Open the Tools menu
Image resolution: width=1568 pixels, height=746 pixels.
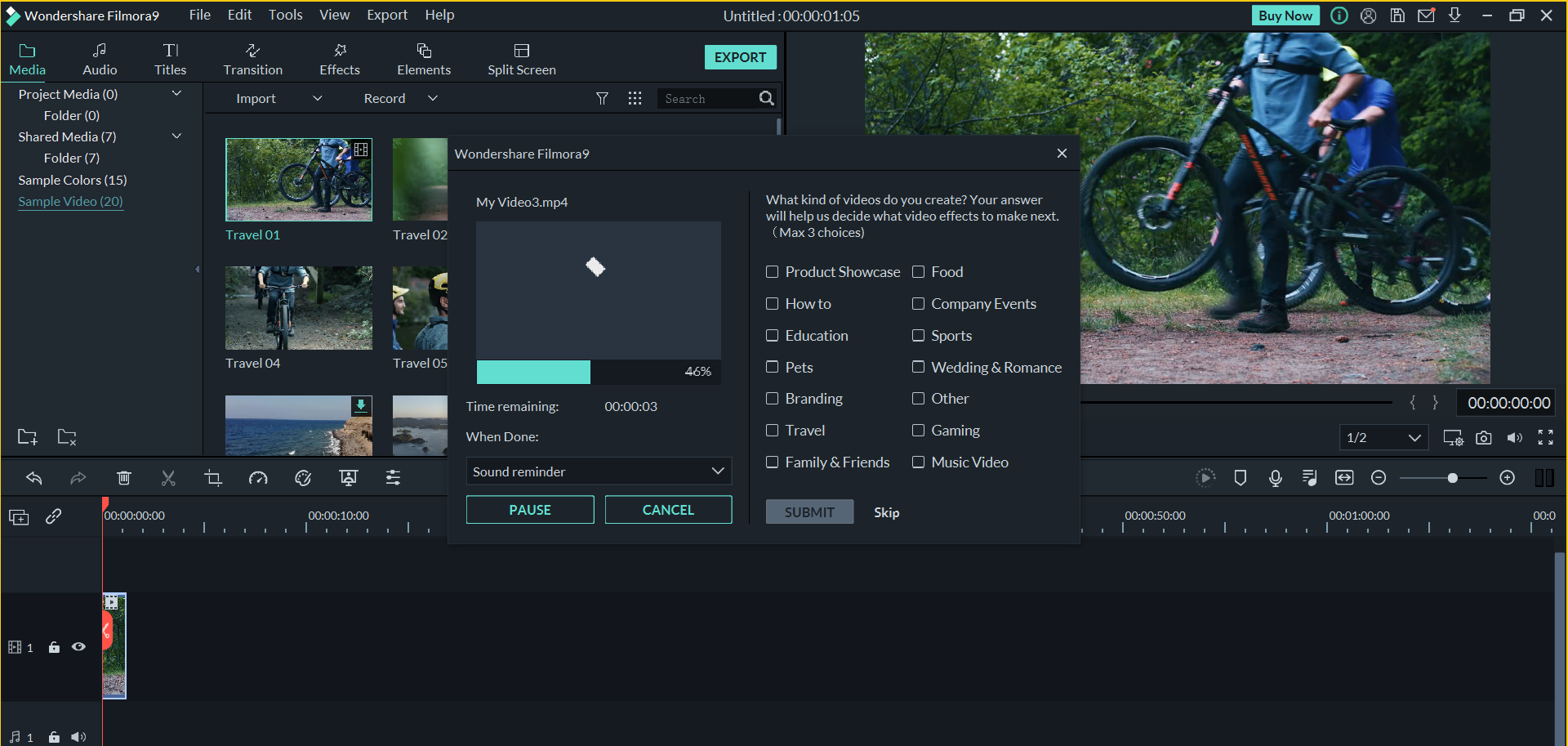285,15
